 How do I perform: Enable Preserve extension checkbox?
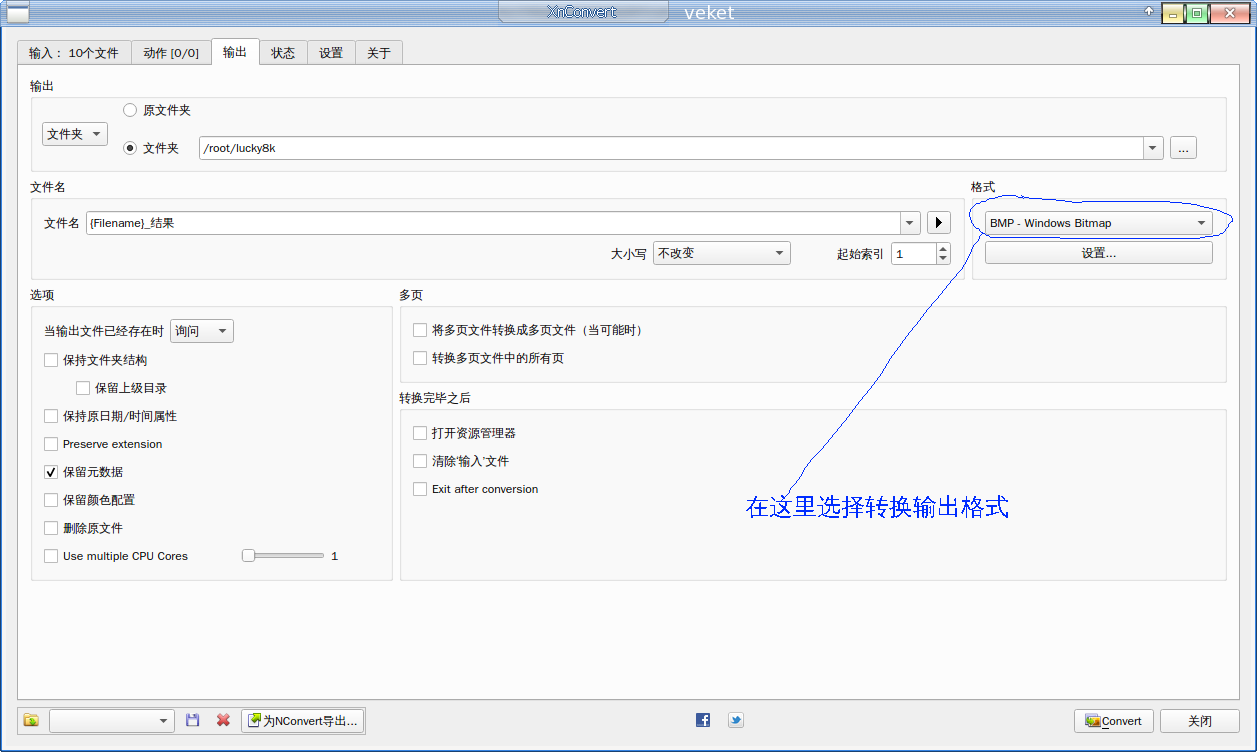[51, 444]
